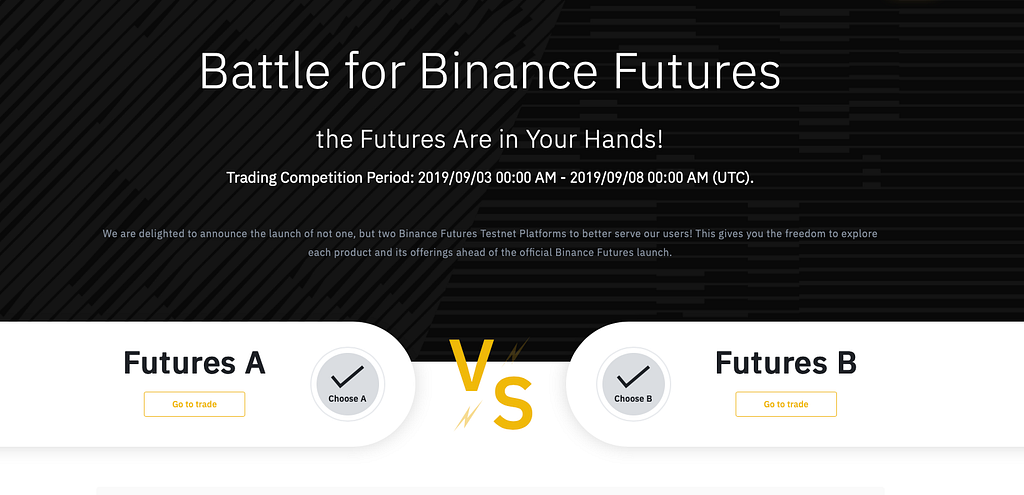Click the light gray section below cards
Screen dimensions: 1024x495
click(x=489, y=490)
